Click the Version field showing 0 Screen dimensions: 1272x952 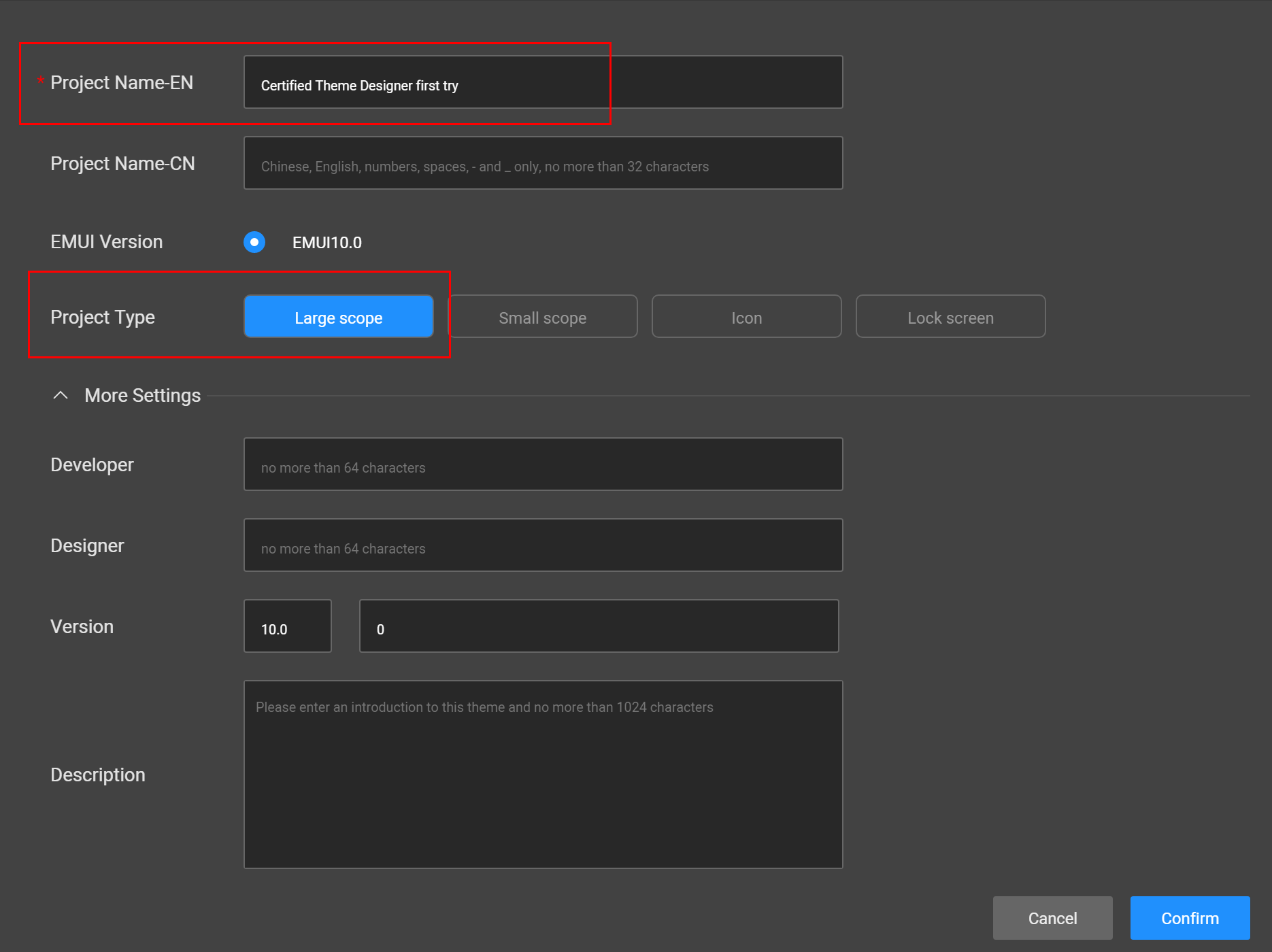(599, 626)
